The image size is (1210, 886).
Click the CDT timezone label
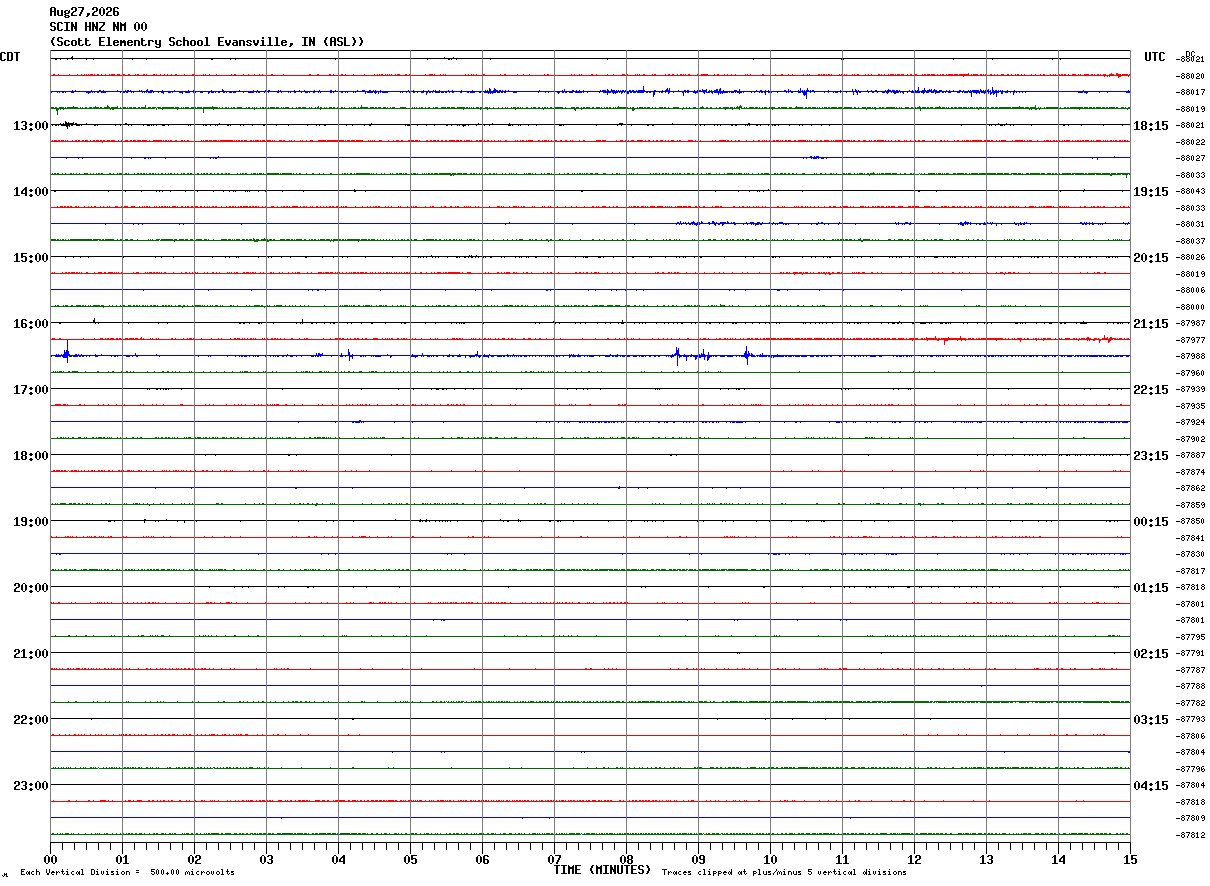tap(10, 57)
